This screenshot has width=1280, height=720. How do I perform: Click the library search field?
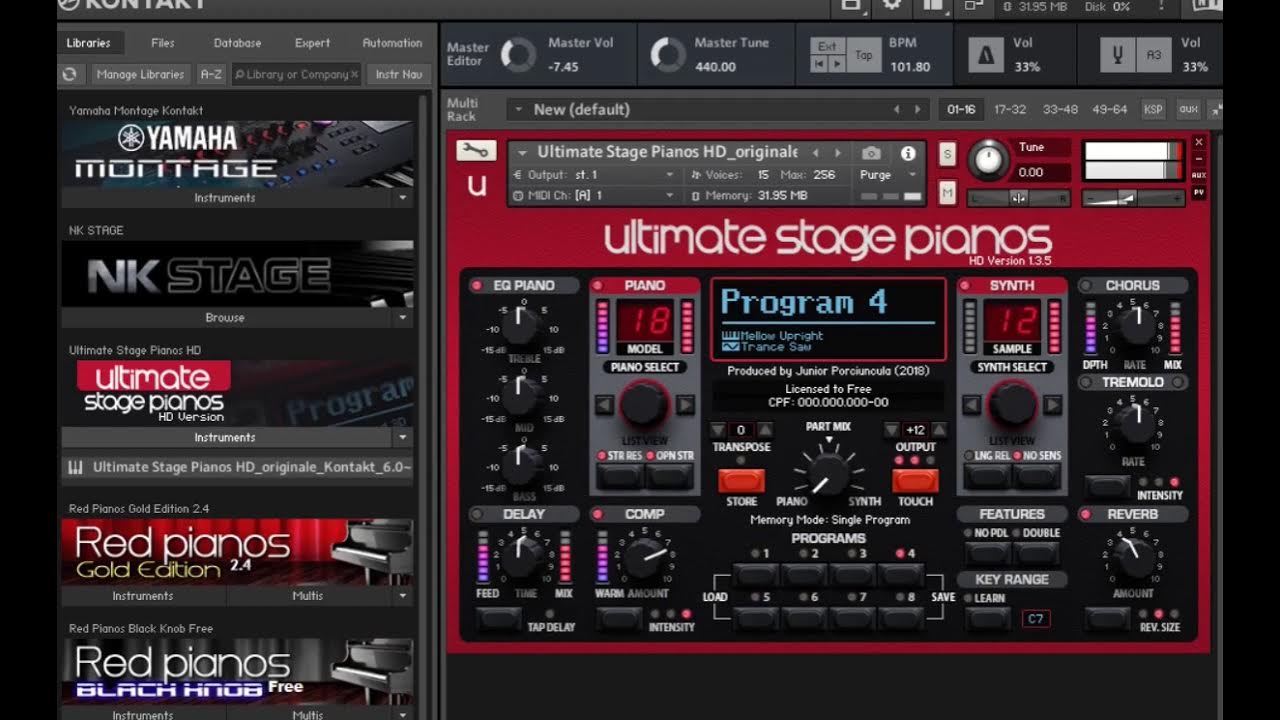click(x=296, y=74)
